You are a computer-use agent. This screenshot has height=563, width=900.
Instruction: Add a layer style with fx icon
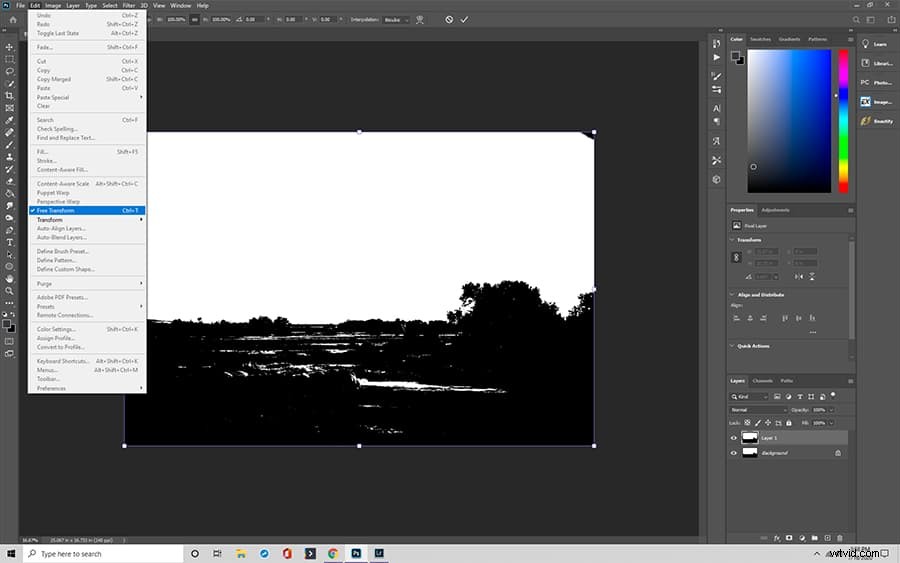(777, 538)
